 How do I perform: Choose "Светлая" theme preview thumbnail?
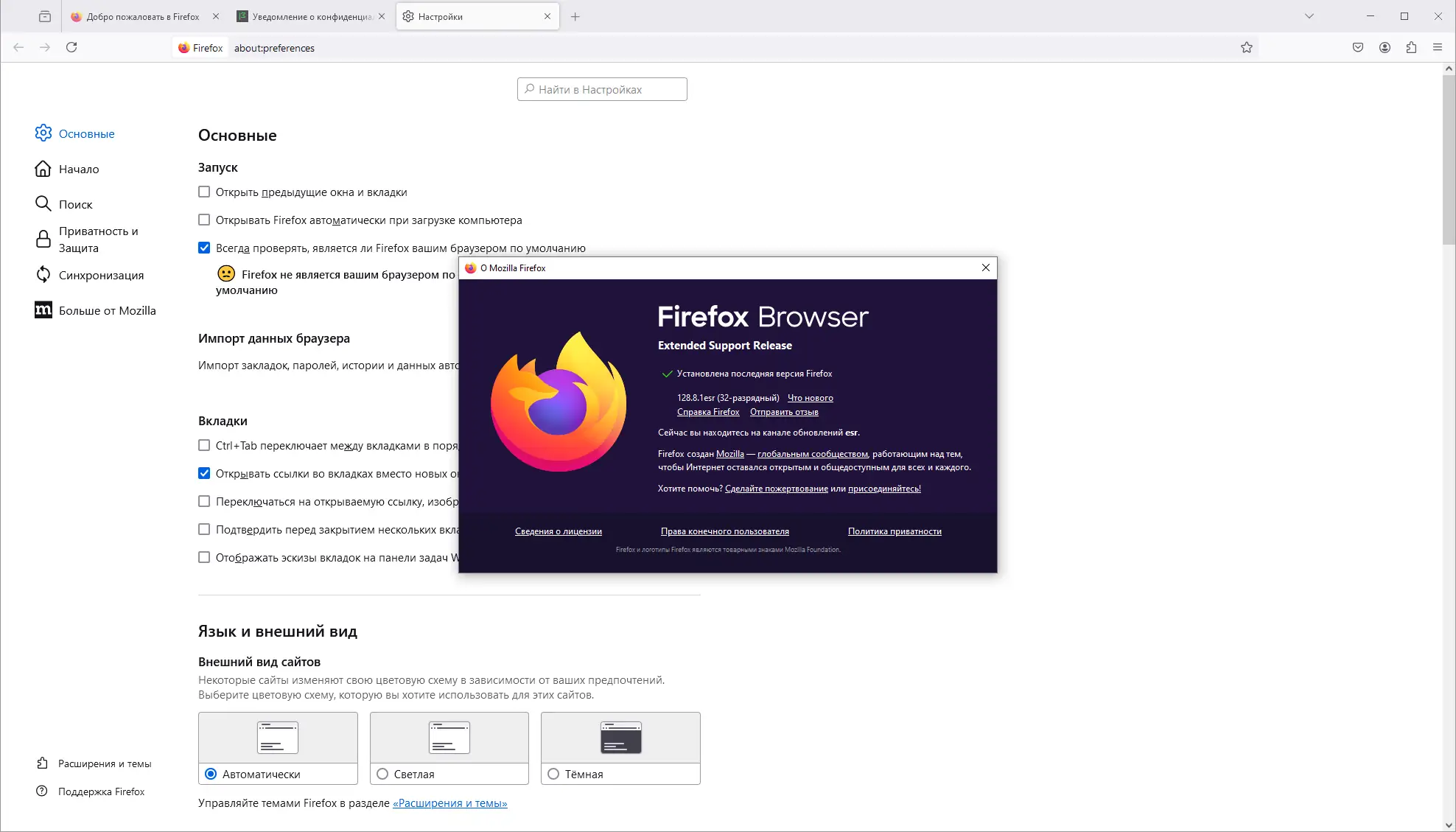pyautogui.click(x=449, y=737)
